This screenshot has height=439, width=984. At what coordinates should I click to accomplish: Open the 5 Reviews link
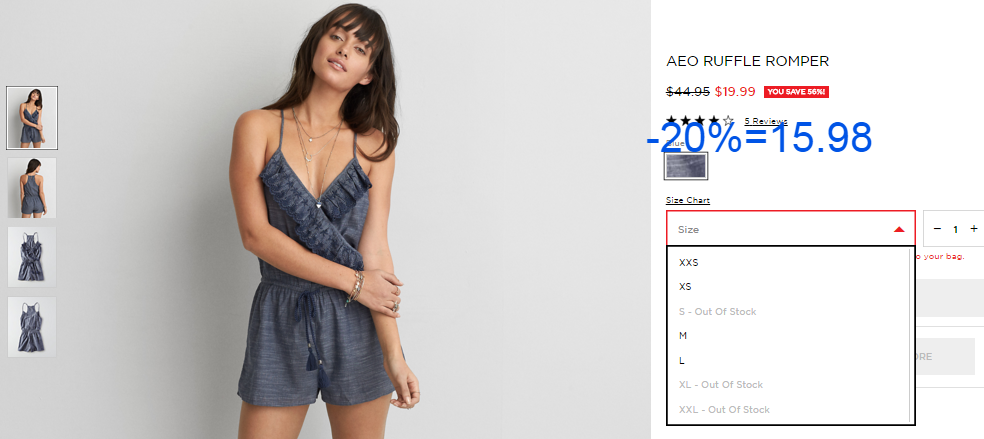click(x=766, y=121)
